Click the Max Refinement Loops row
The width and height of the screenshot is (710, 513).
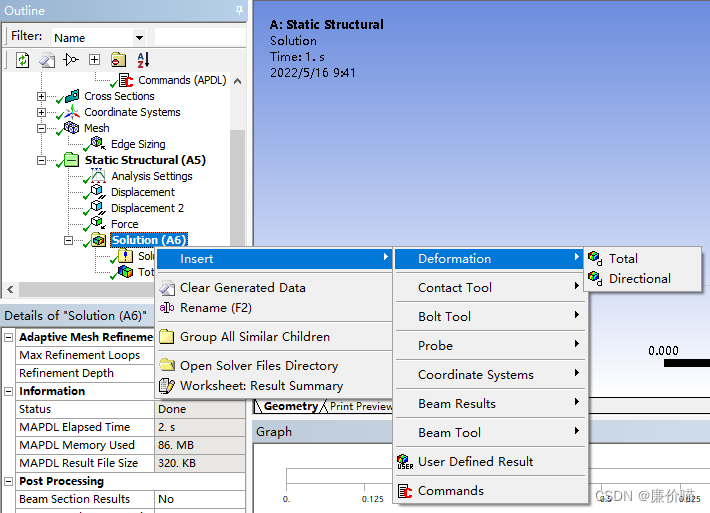(x=85, y=355)
